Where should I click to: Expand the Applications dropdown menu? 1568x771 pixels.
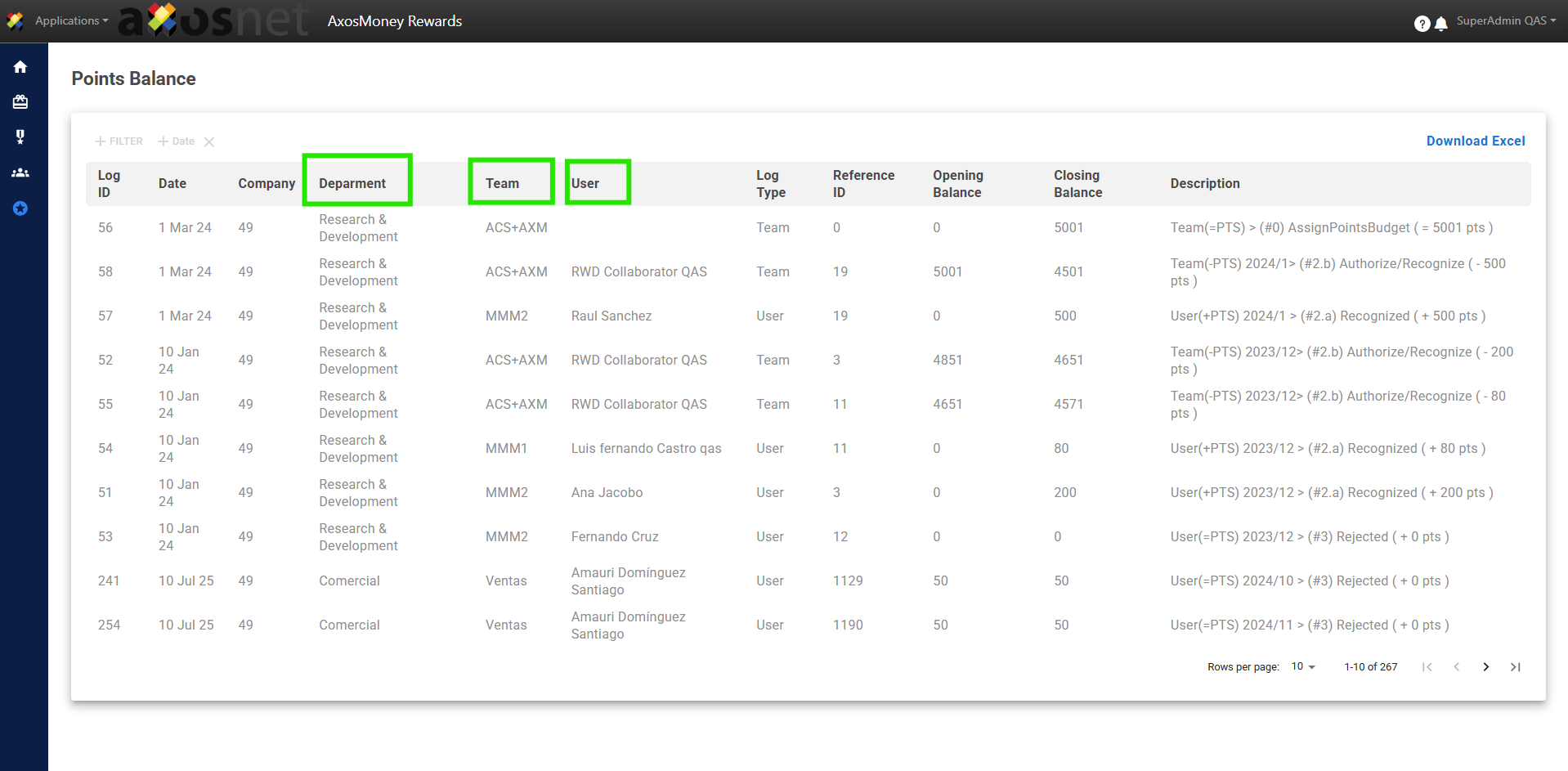(71, 21)
